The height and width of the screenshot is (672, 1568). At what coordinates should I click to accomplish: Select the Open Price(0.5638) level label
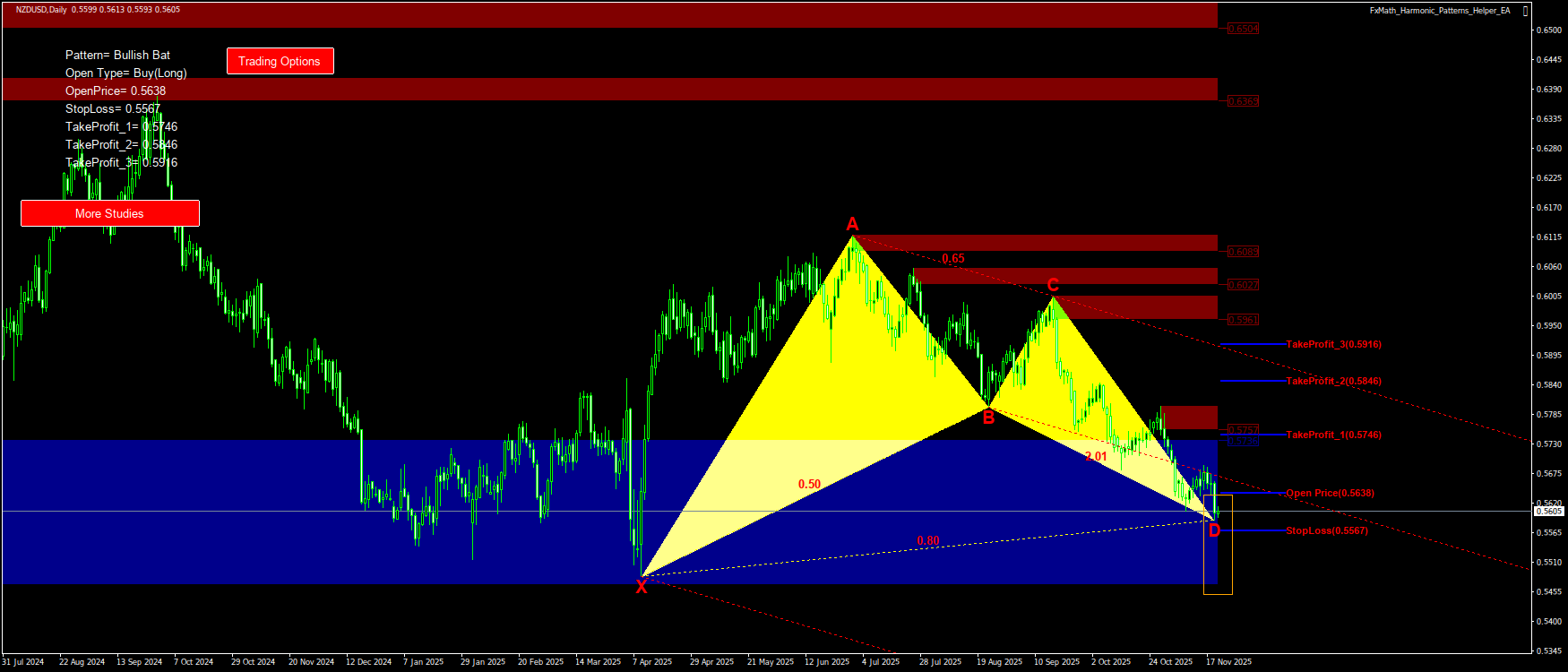pyautogui.click(x=1330, y=493)
